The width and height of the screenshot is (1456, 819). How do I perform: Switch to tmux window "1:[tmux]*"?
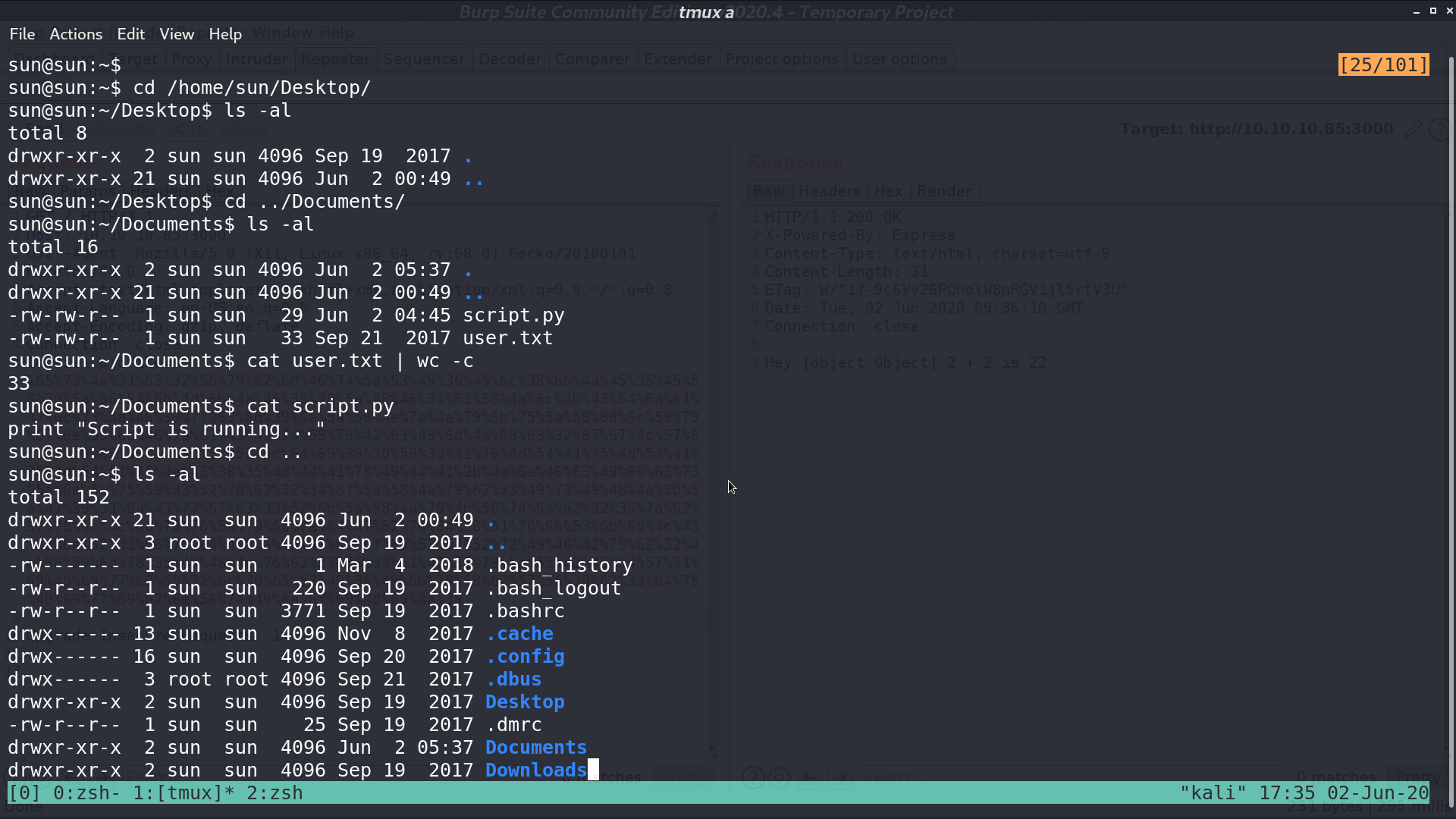tap(184, 793)
